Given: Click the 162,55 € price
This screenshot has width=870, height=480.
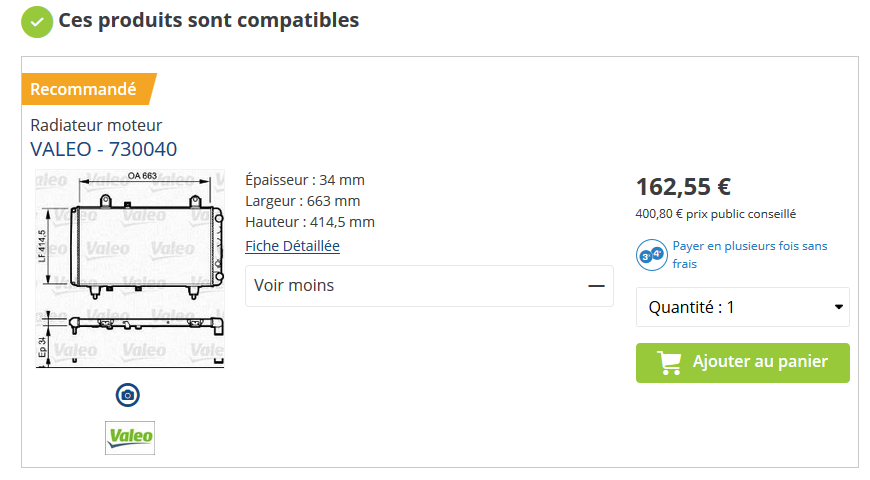Looking at the screenshot, I should (x=683, y=186).
